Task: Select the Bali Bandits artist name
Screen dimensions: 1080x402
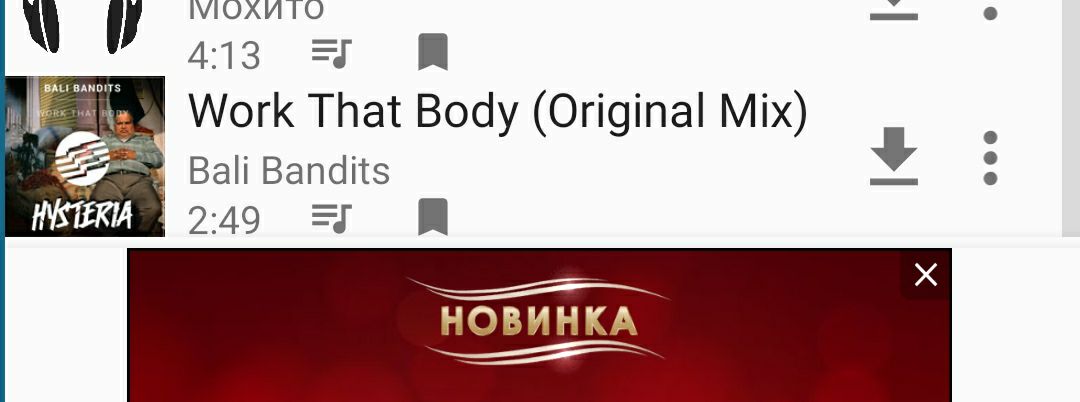Action: [289, 171]
